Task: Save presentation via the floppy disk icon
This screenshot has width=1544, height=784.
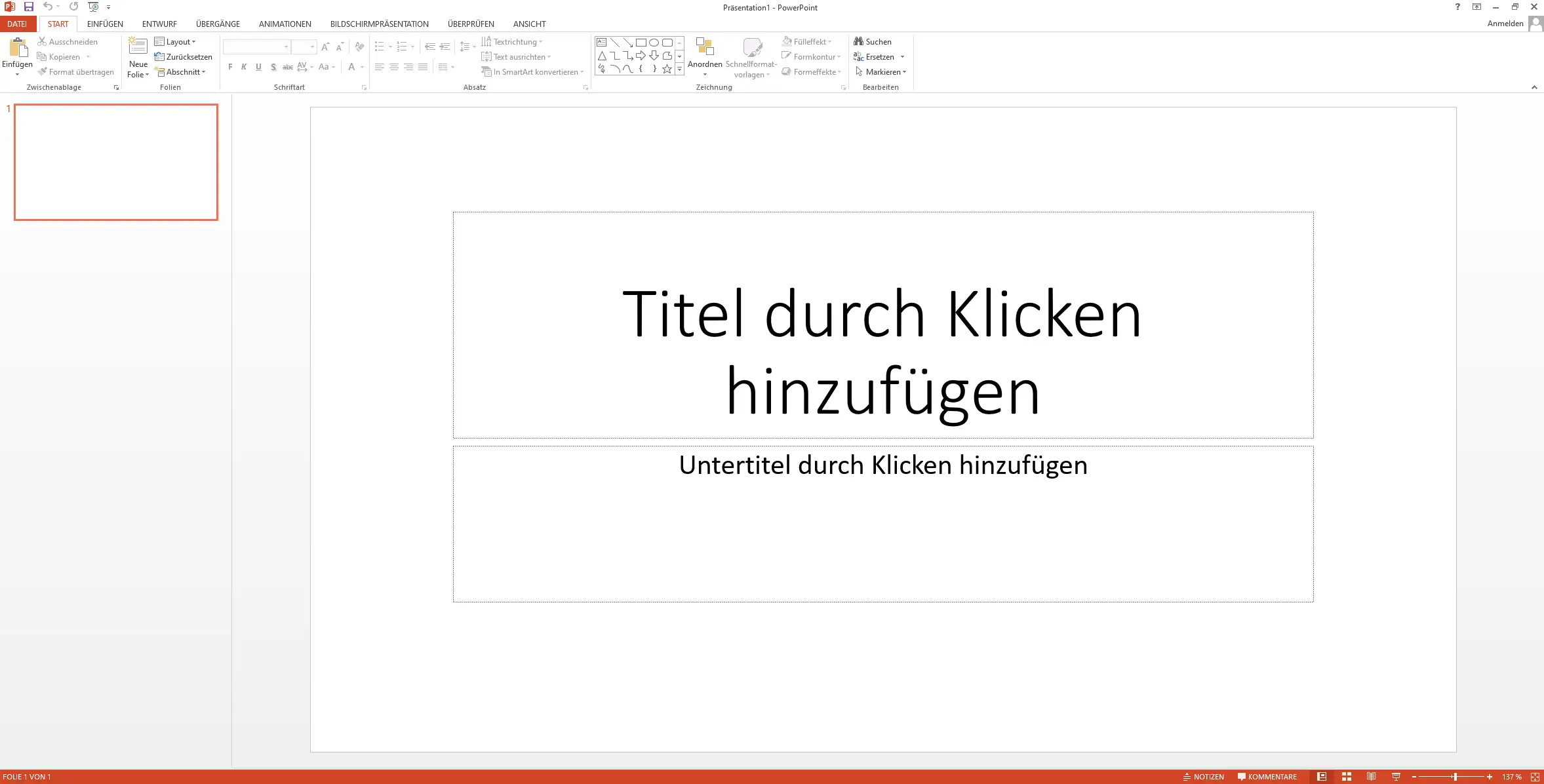Action: [x=29, y=7]
